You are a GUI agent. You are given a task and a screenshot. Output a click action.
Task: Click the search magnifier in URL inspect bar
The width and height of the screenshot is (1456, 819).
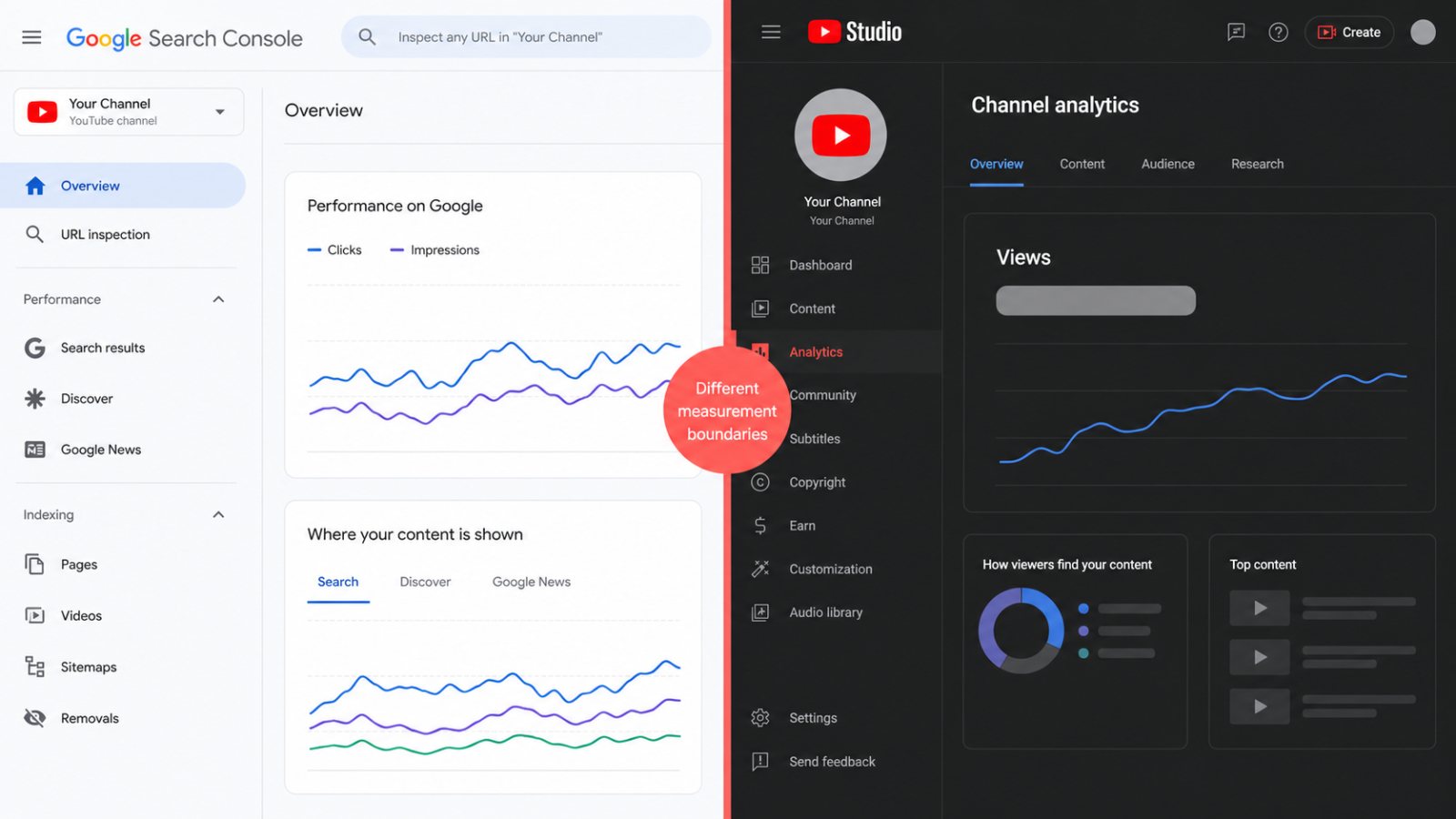(367, 36)
